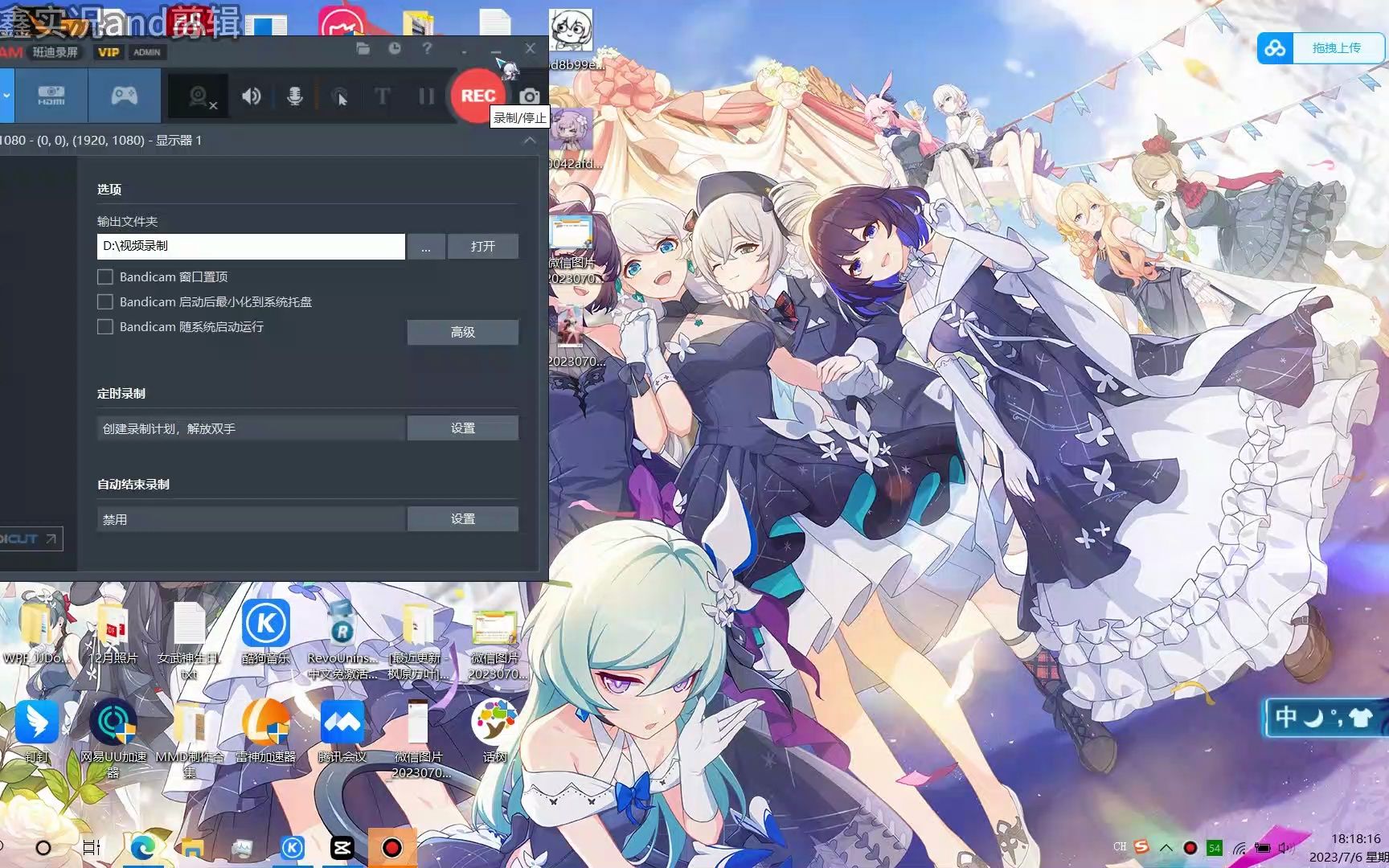Click the 禁用 auto-stop status field
The image size is (1389, 868).
[251, 519]
